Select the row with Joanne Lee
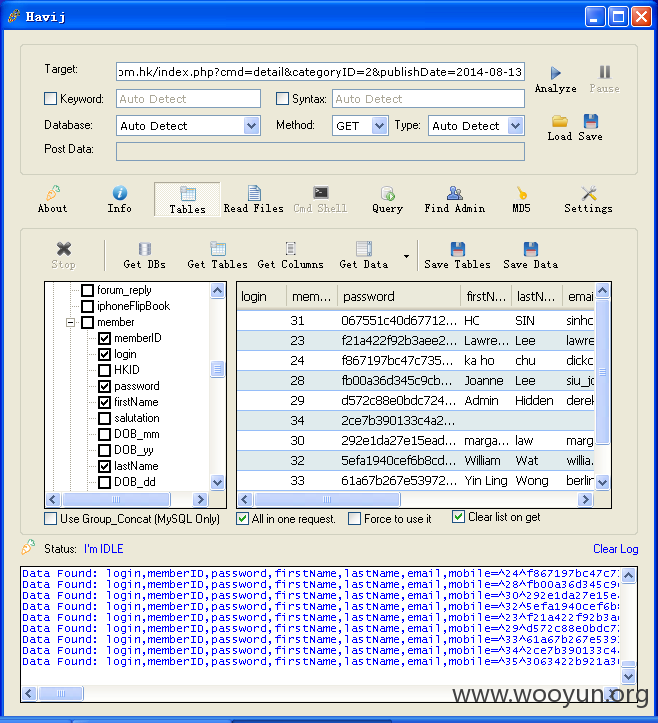658x723 pixels. (415, 380)
